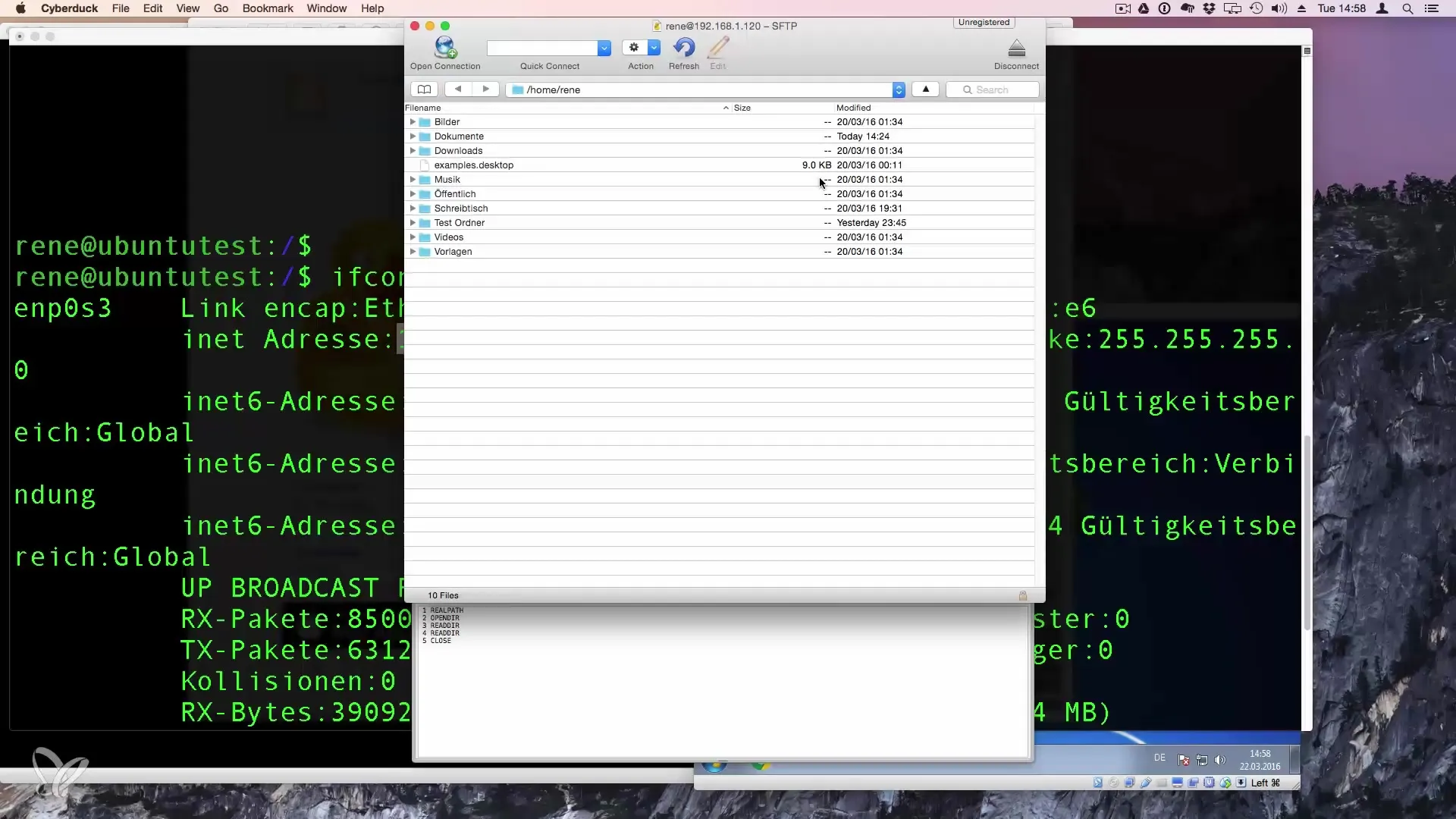Open the Edit menu
Viewport: 1456px width, 819px height.
tap(153, 8)
